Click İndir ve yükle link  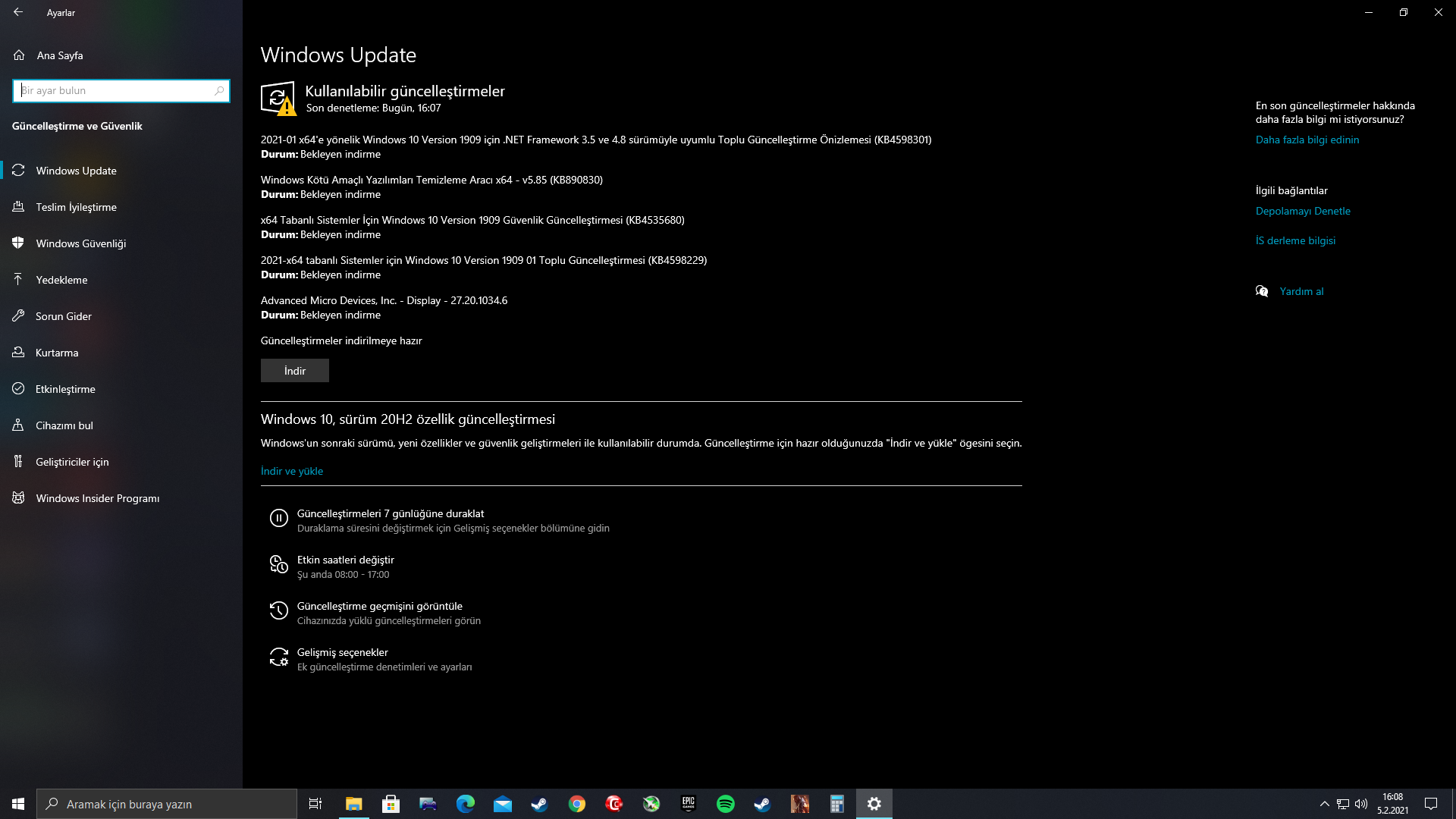coord(292,471)
